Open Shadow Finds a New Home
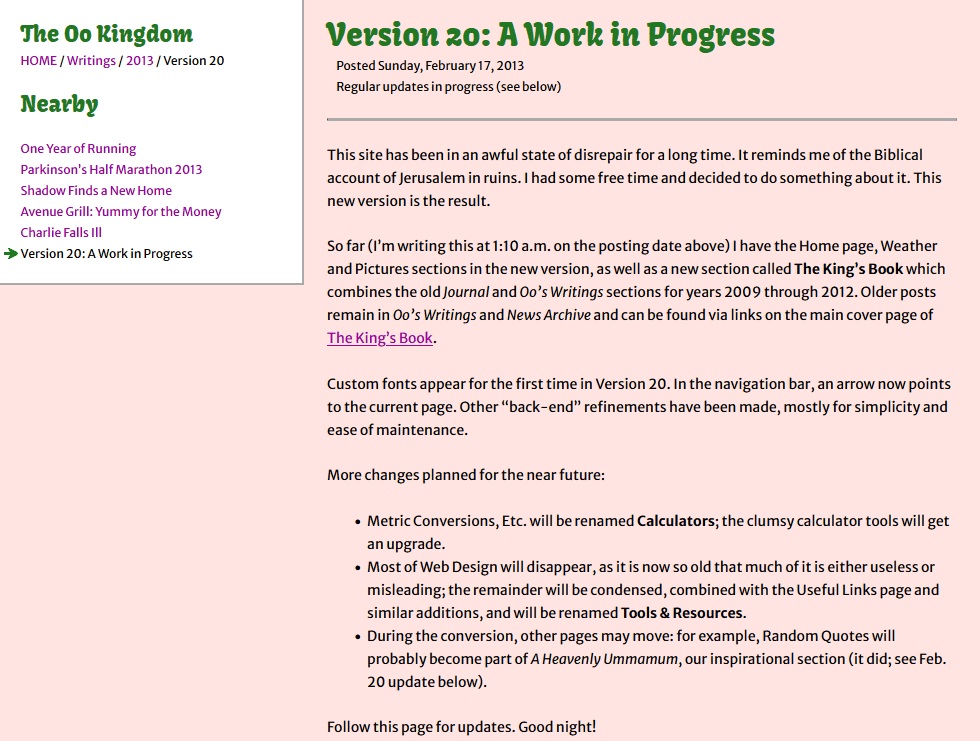 (96, 191)
